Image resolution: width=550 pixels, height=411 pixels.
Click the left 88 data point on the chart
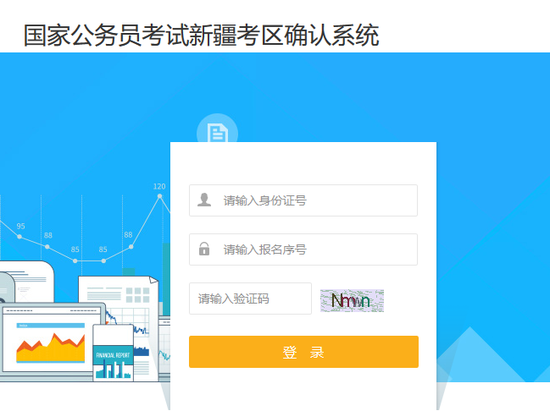(47, 247)
